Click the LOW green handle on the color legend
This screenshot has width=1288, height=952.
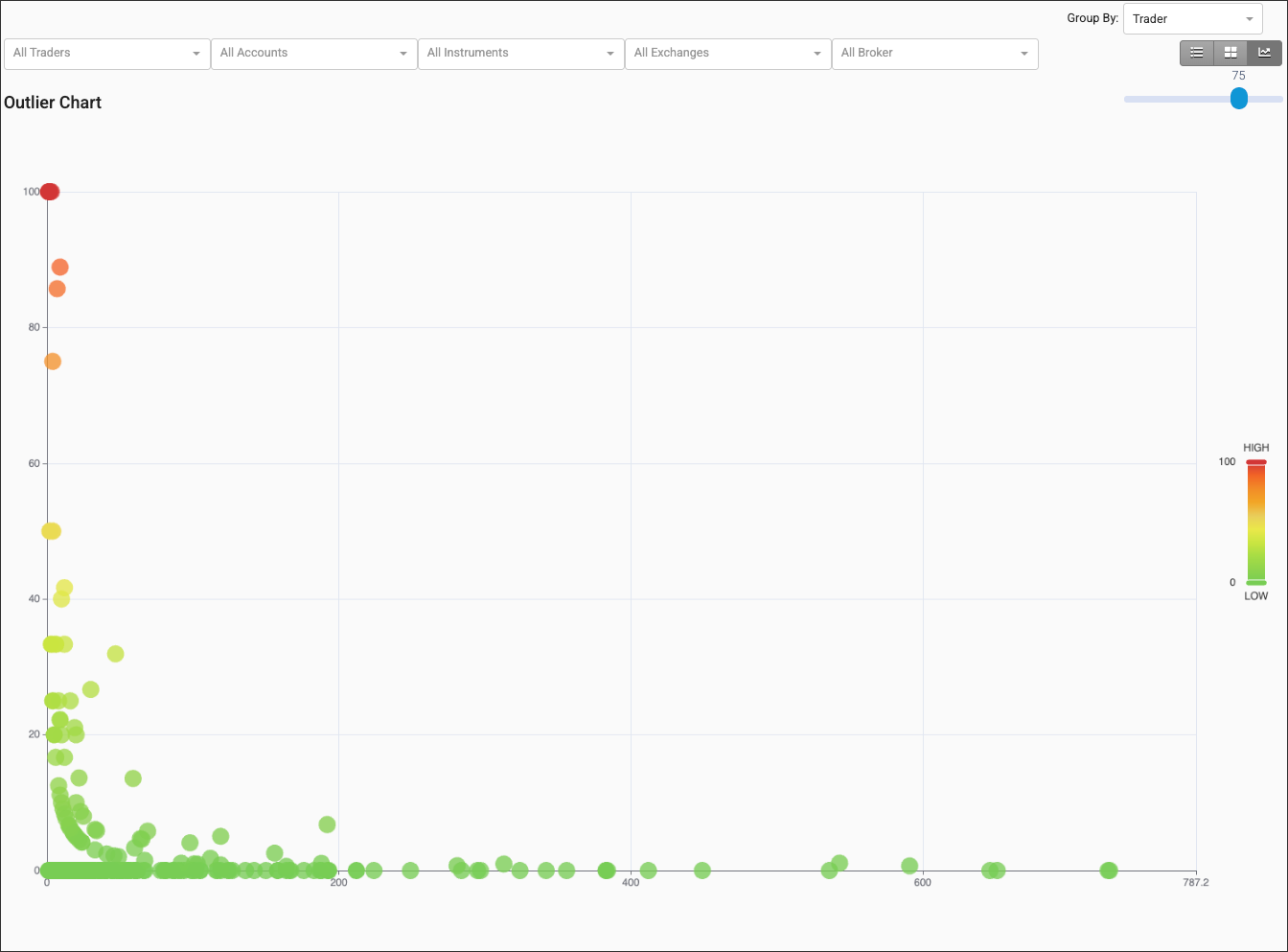1256,583
